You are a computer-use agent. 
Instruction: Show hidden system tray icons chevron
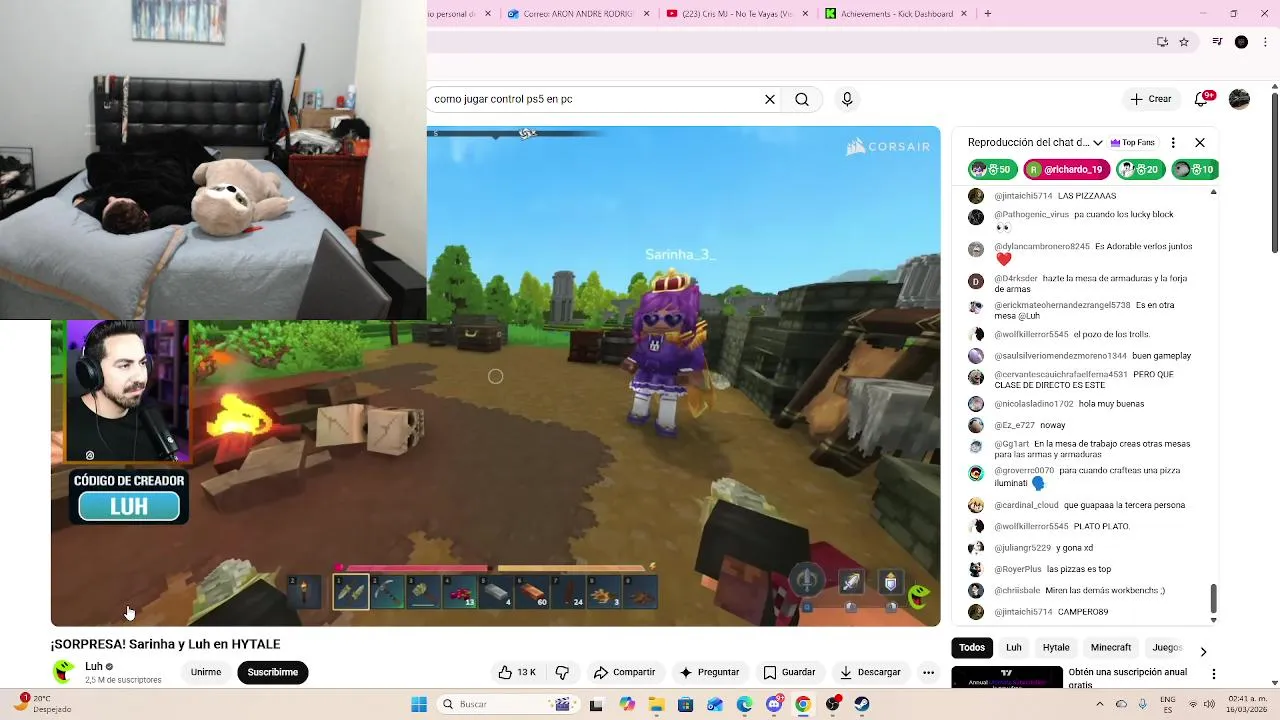point(1098,704)
